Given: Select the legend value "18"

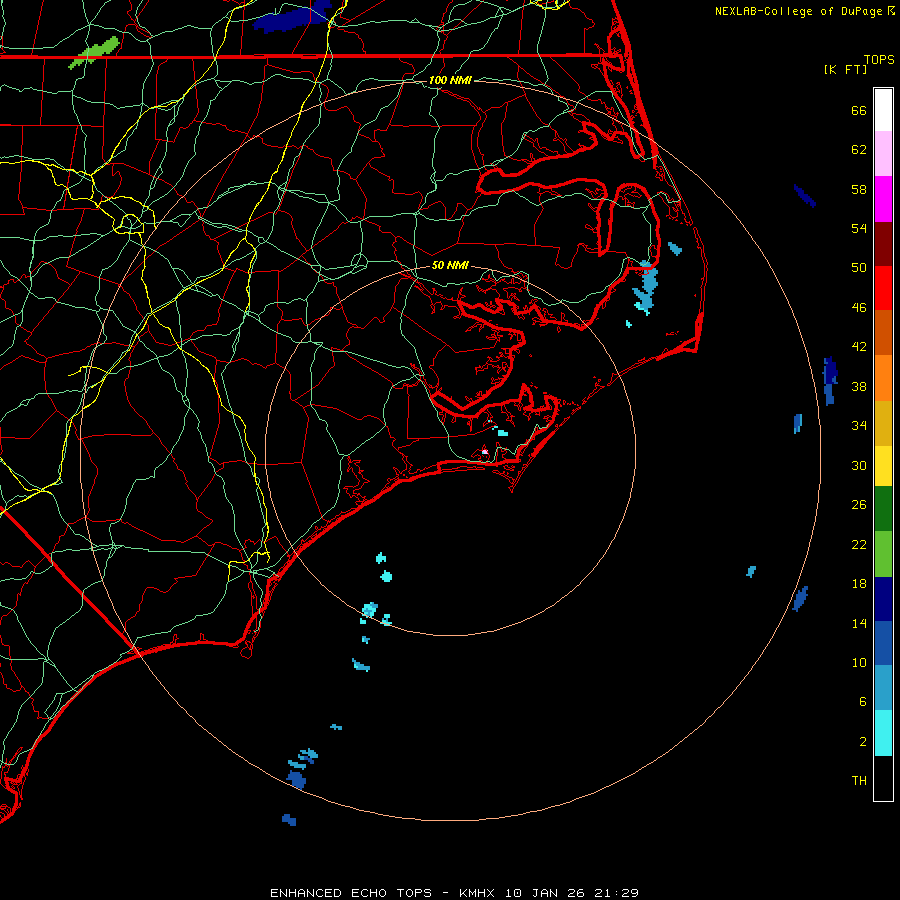Looking at the screenshot, I should click(x=859, y=584).
